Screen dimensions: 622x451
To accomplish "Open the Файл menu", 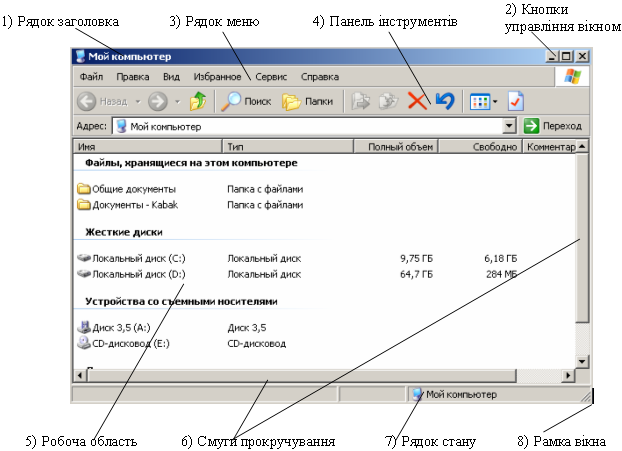I will 91,77.
